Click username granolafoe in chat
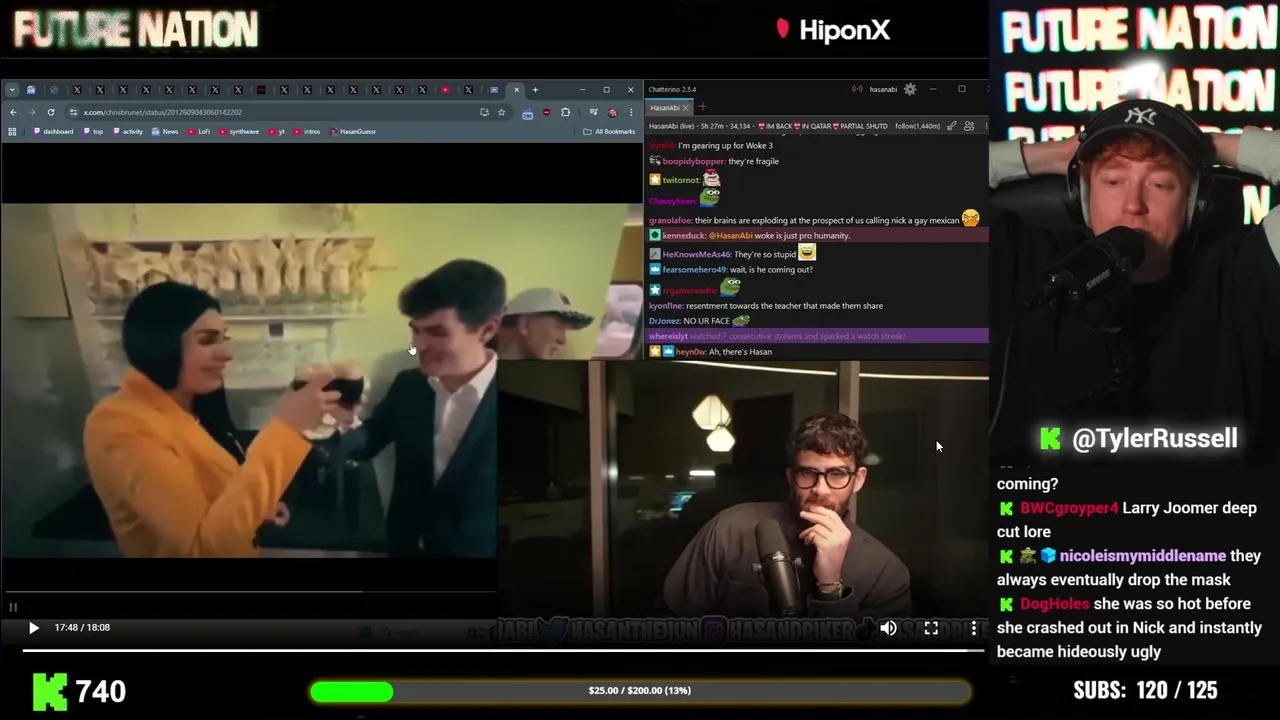 [670, 221]
